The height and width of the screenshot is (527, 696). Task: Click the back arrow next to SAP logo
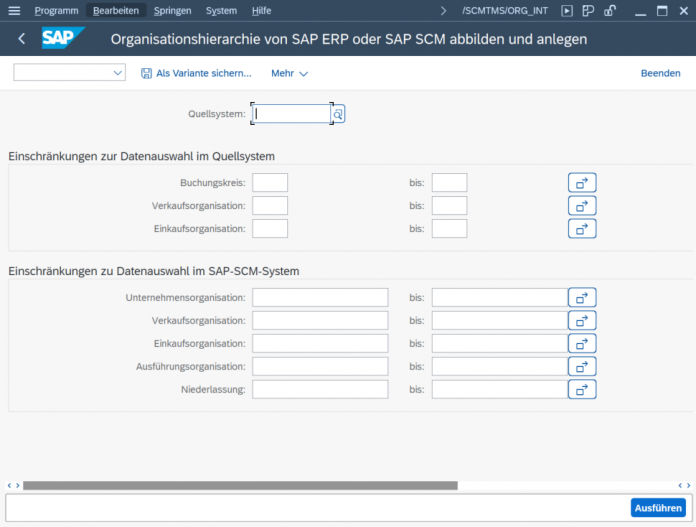pos(21,39)
